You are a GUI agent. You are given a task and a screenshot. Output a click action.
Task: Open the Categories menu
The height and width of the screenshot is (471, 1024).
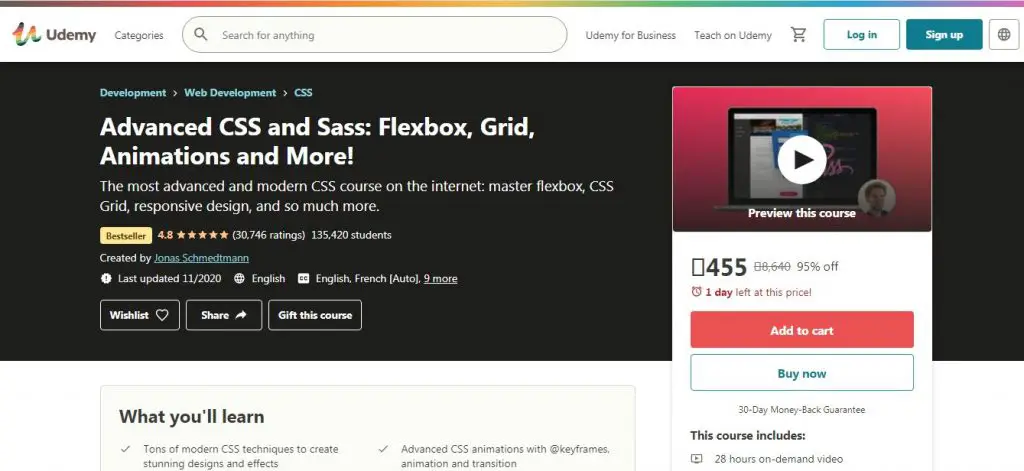[139, 35]
